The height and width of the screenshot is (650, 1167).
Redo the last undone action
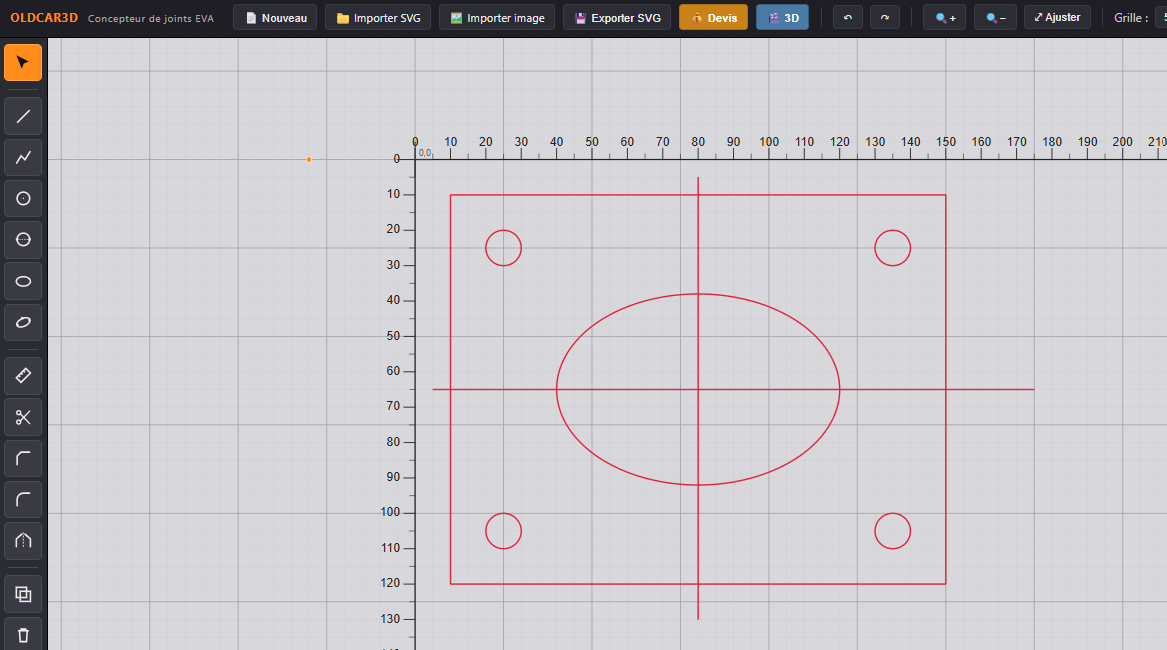pos(884,17)
